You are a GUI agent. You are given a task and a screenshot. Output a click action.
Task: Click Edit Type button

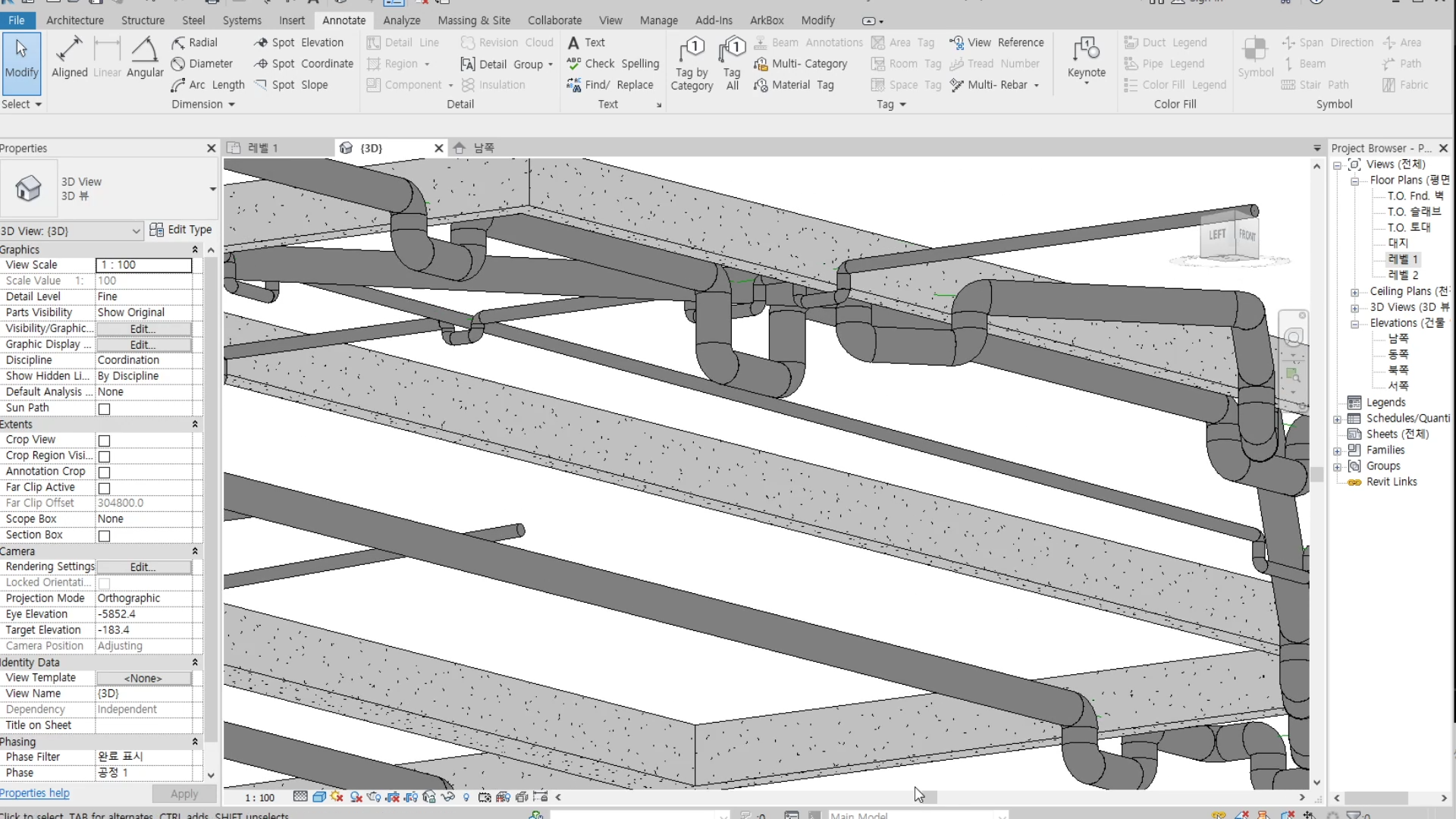coord(181,230)
